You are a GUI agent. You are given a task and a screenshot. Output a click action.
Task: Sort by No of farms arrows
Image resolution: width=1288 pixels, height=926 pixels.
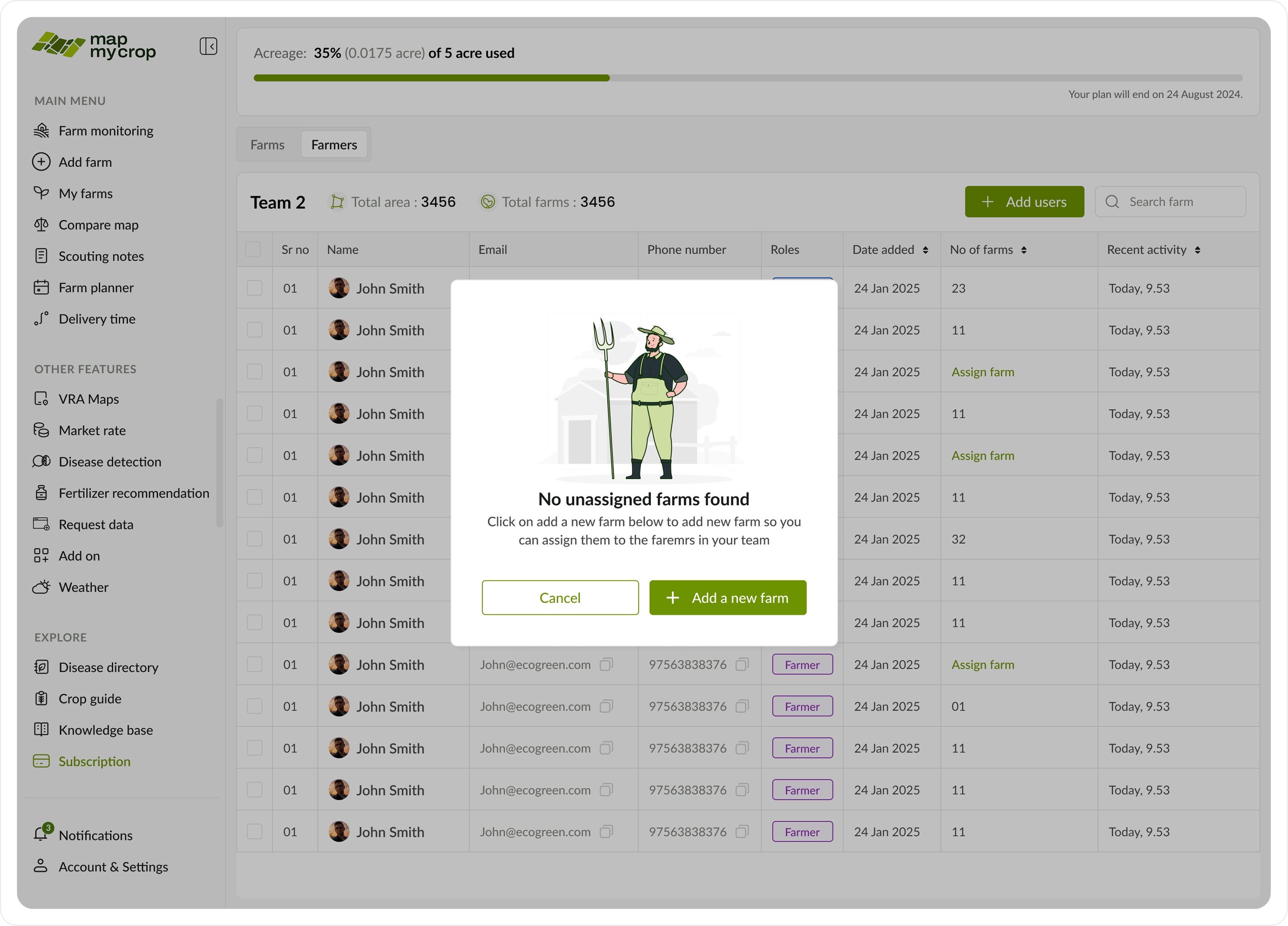[1023, 250]
